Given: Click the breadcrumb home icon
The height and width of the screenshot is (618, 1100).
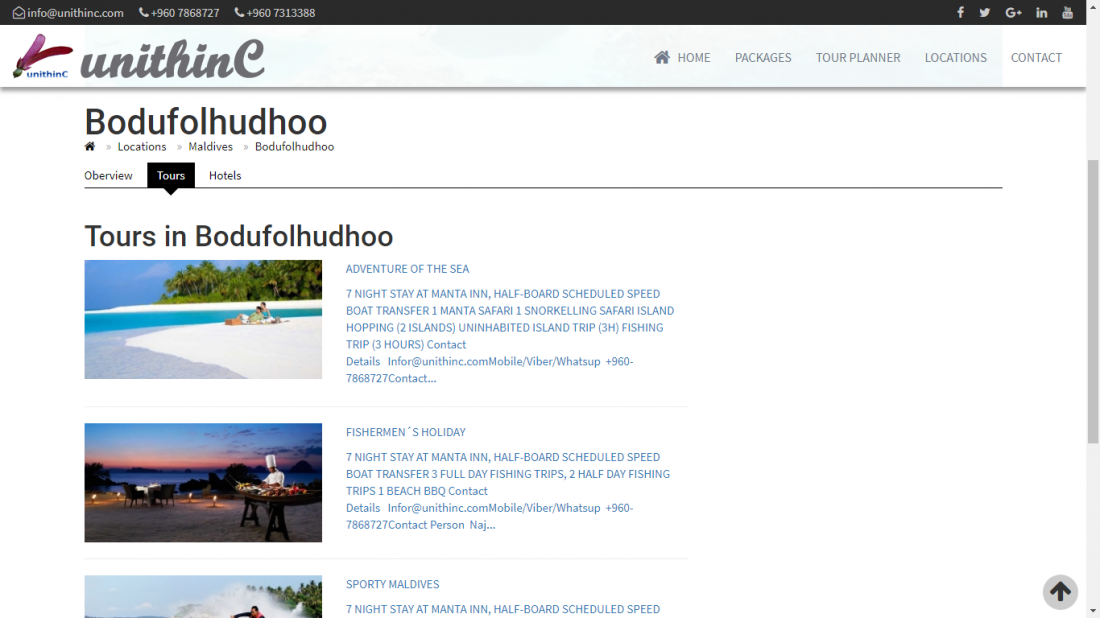Looking at the screenshot, I should (x=90, y=147).
